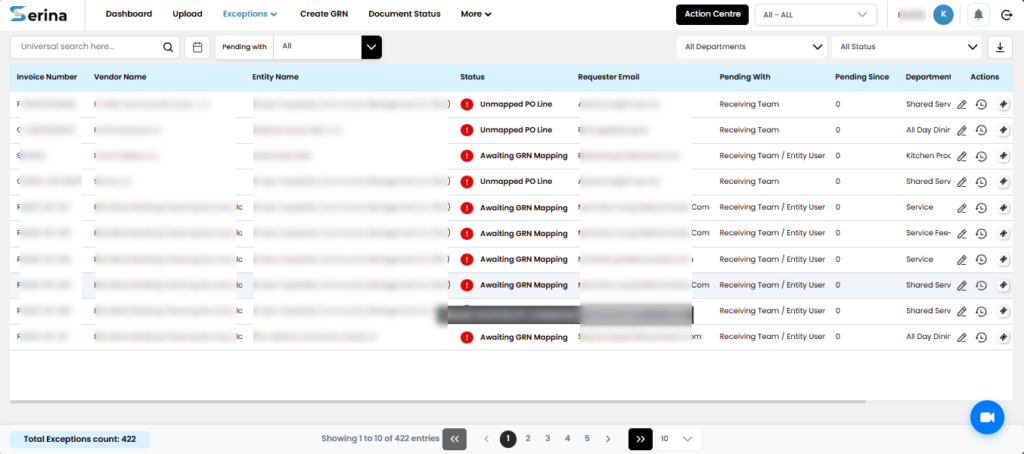The height and width of the screenshot is (454, 1024).
Task: Open the calendar date picker icon
Action: [197, 47]
